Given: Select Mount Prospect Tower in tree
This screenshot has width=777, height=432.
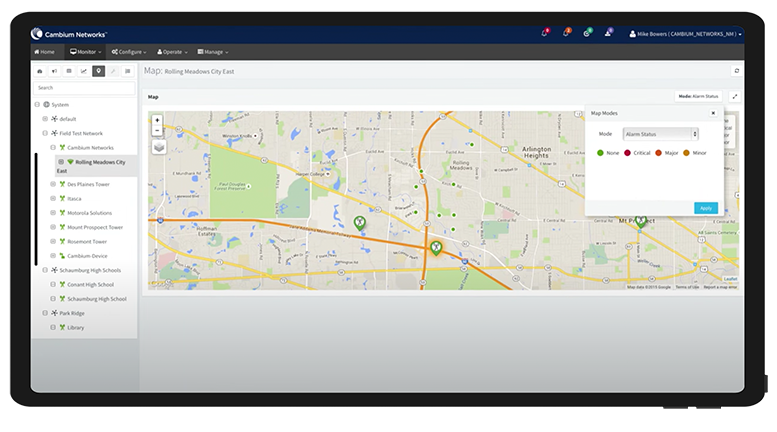Looking at the screenshot, I should (95, 227).
